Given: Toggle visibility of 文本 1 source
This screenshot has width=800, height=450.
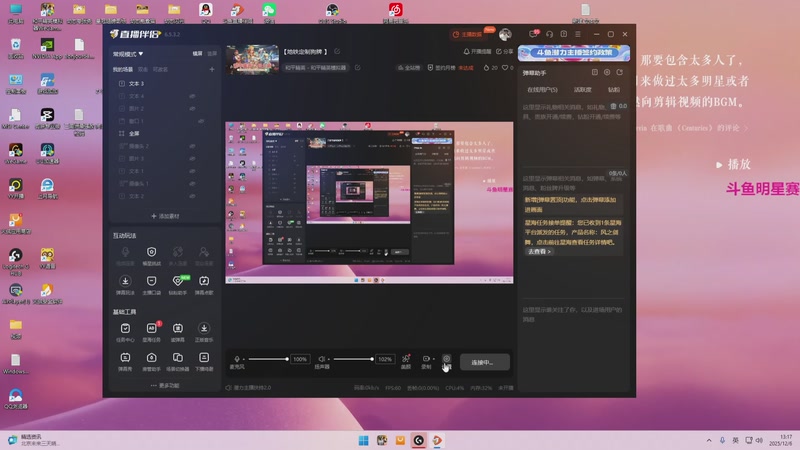Looking at the screenshot, I should click(192, 171).
